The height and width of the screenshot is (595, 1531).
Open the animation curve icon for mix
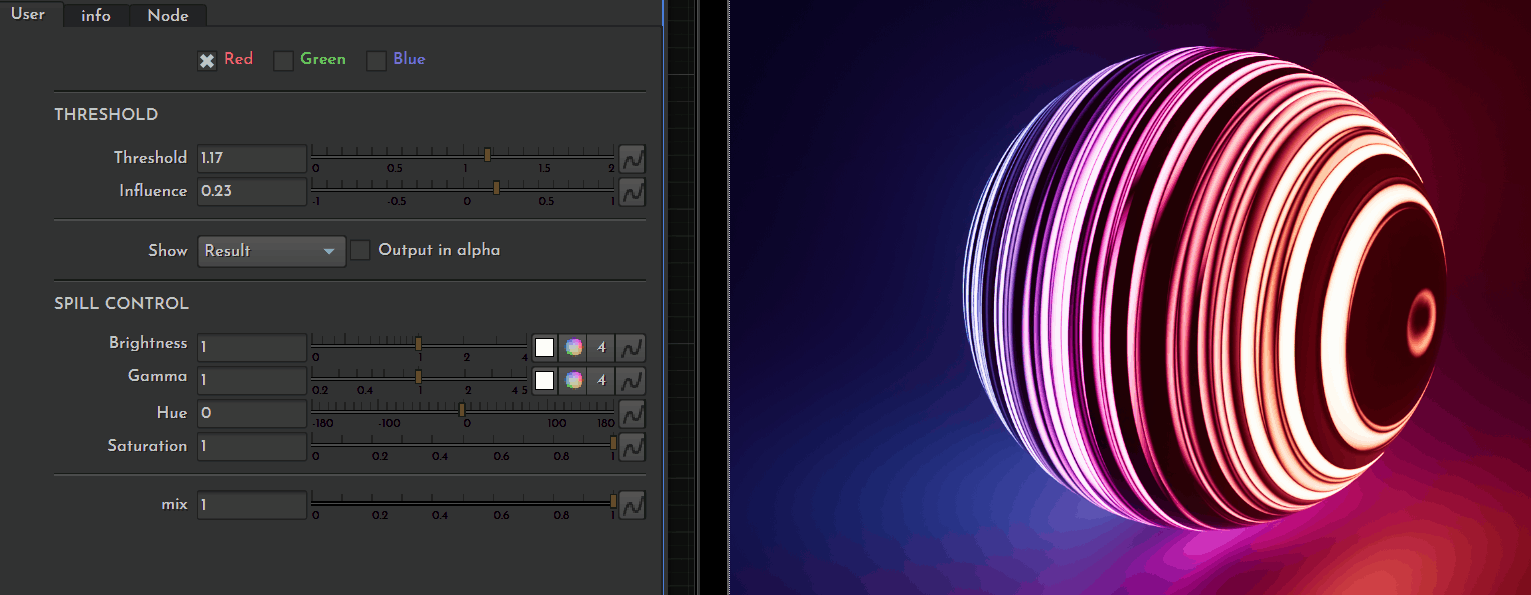point(631,506)
